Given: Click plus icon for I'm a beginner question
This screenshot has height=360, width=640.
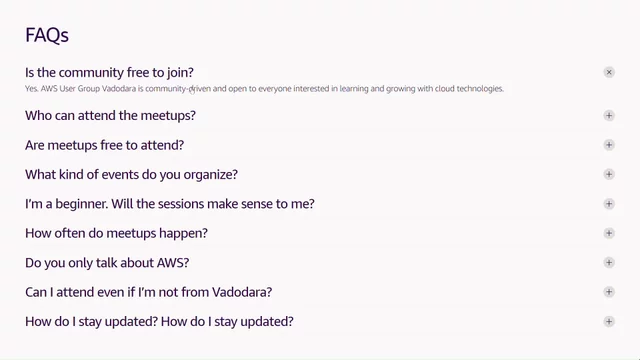Looking at the screenshot, I should click(x=609, y=204).
